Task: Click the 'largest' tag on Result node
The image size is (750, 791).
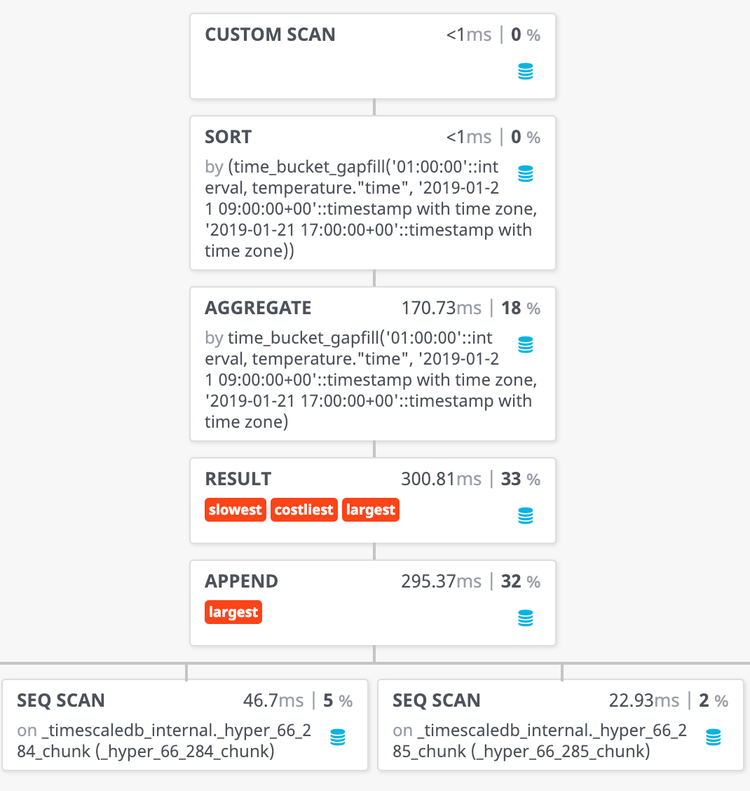Action: click(x=370, y=510)
